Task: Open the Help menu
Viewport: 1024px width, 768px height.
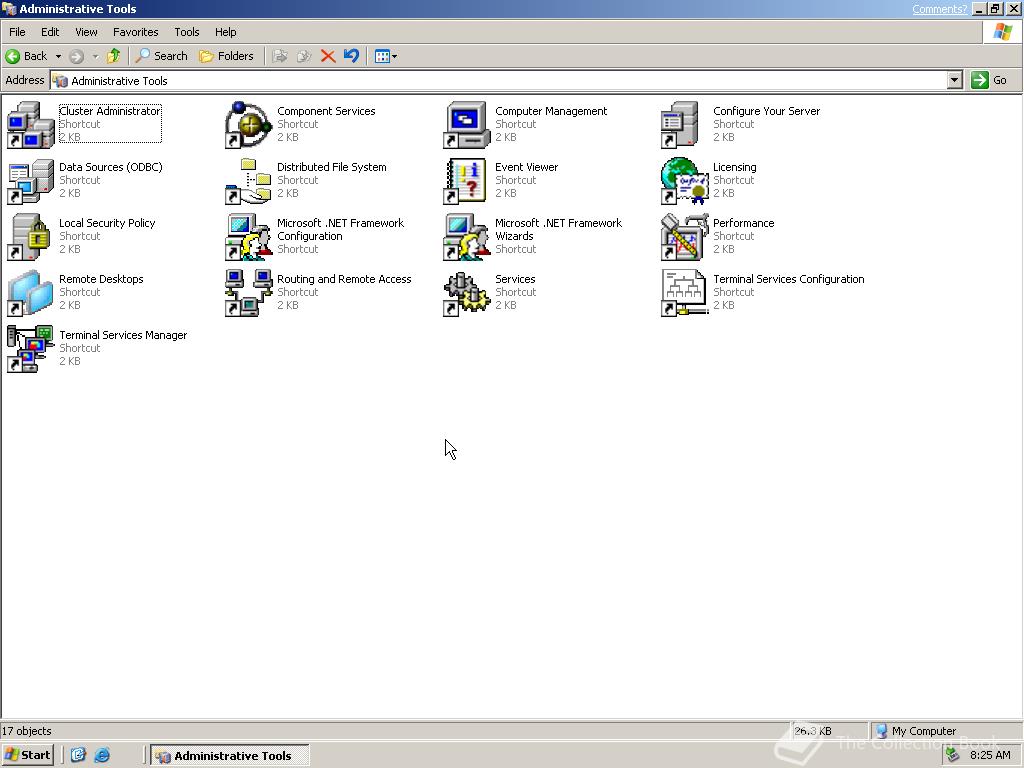Action: [x=225, y=32]
